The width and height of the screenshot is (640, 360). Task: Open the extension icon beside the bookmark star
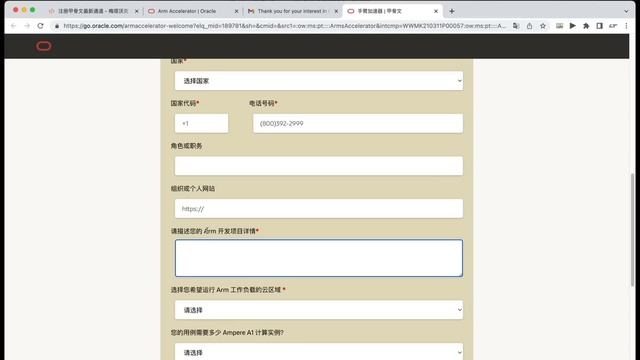[559, 26]
